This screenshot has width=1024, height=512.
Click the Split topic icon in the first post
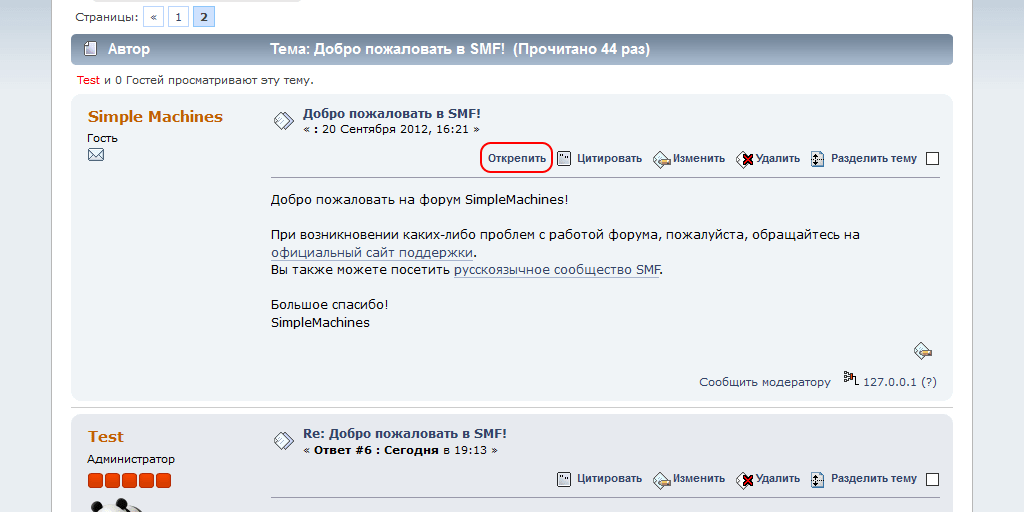click(x=817, y=159)
